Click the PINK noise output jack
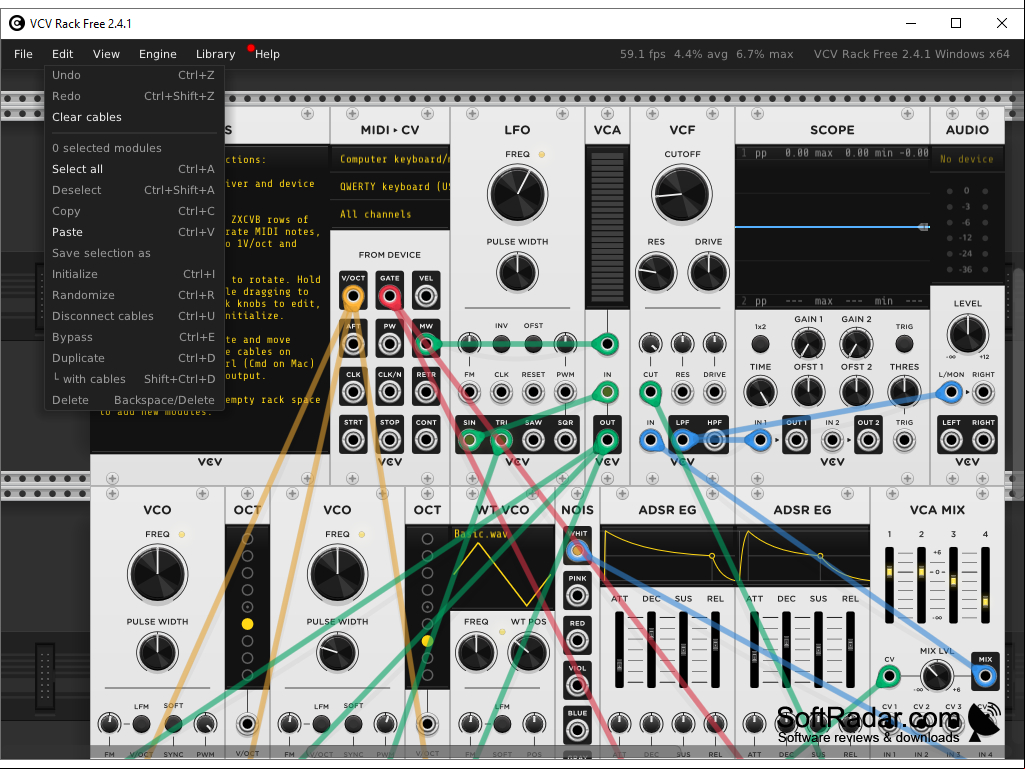This screenshot has width=1025, height=769. click(x=577, y=596)
